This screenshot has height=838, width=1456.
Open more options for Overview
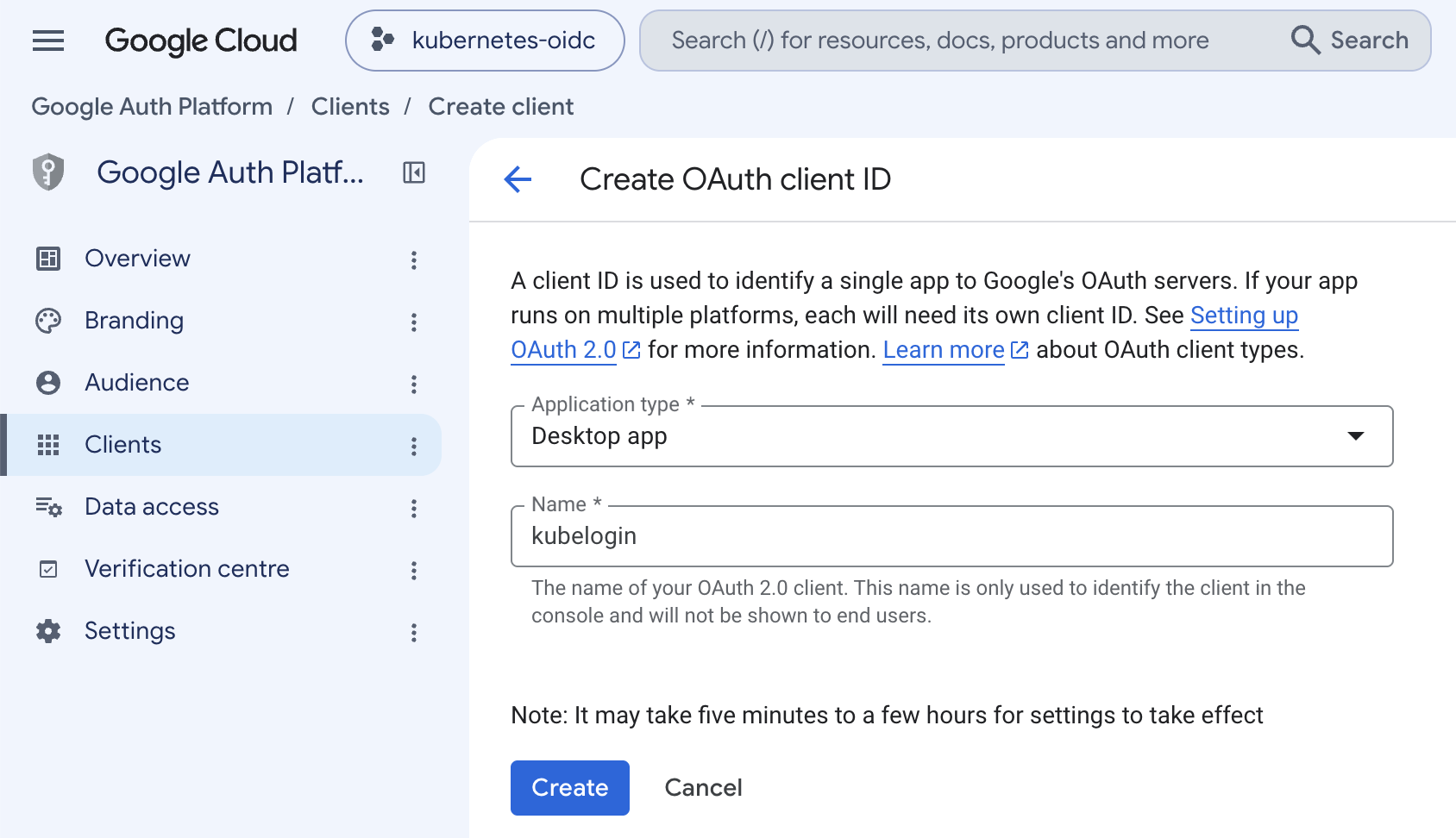(x=414, y=260)
